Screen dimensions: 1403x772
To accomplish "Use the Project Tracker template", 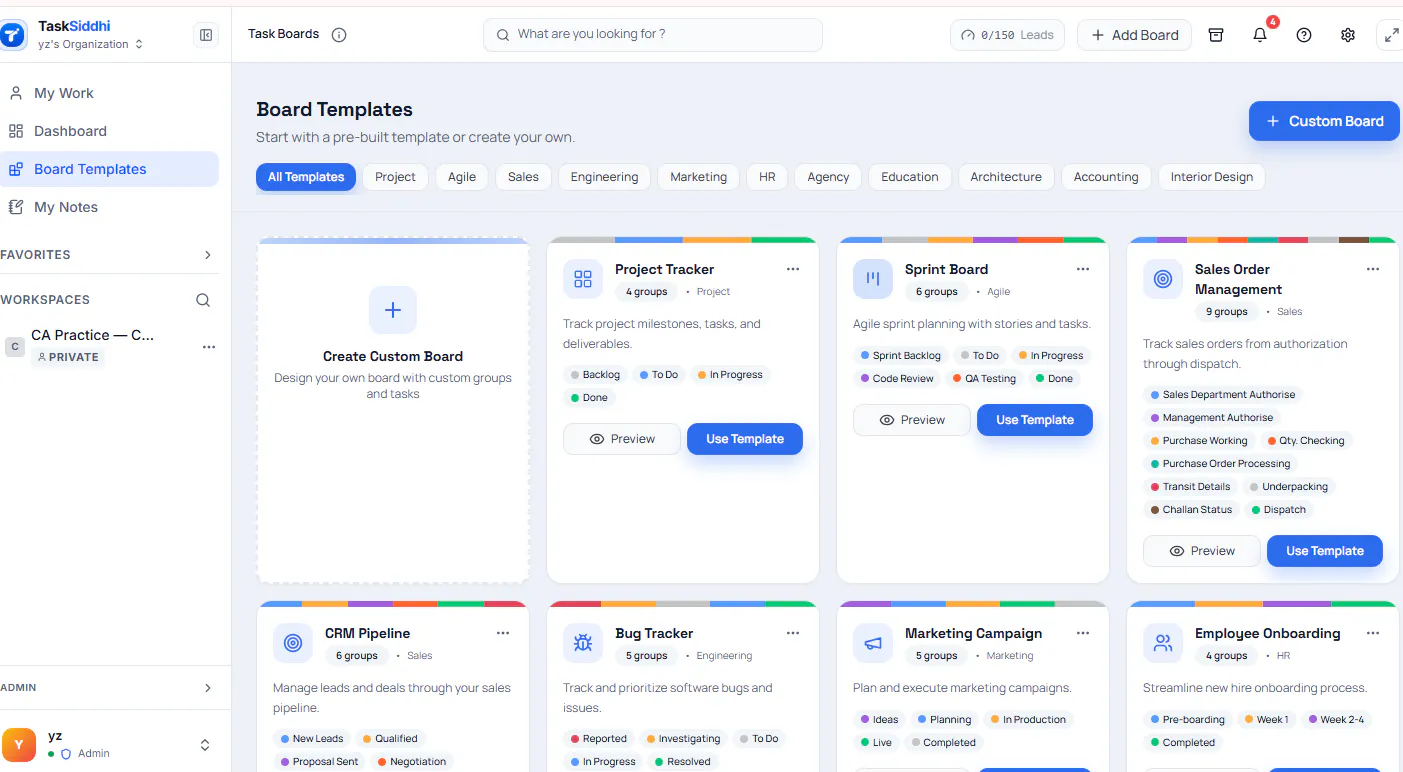I will coord(745,439).
